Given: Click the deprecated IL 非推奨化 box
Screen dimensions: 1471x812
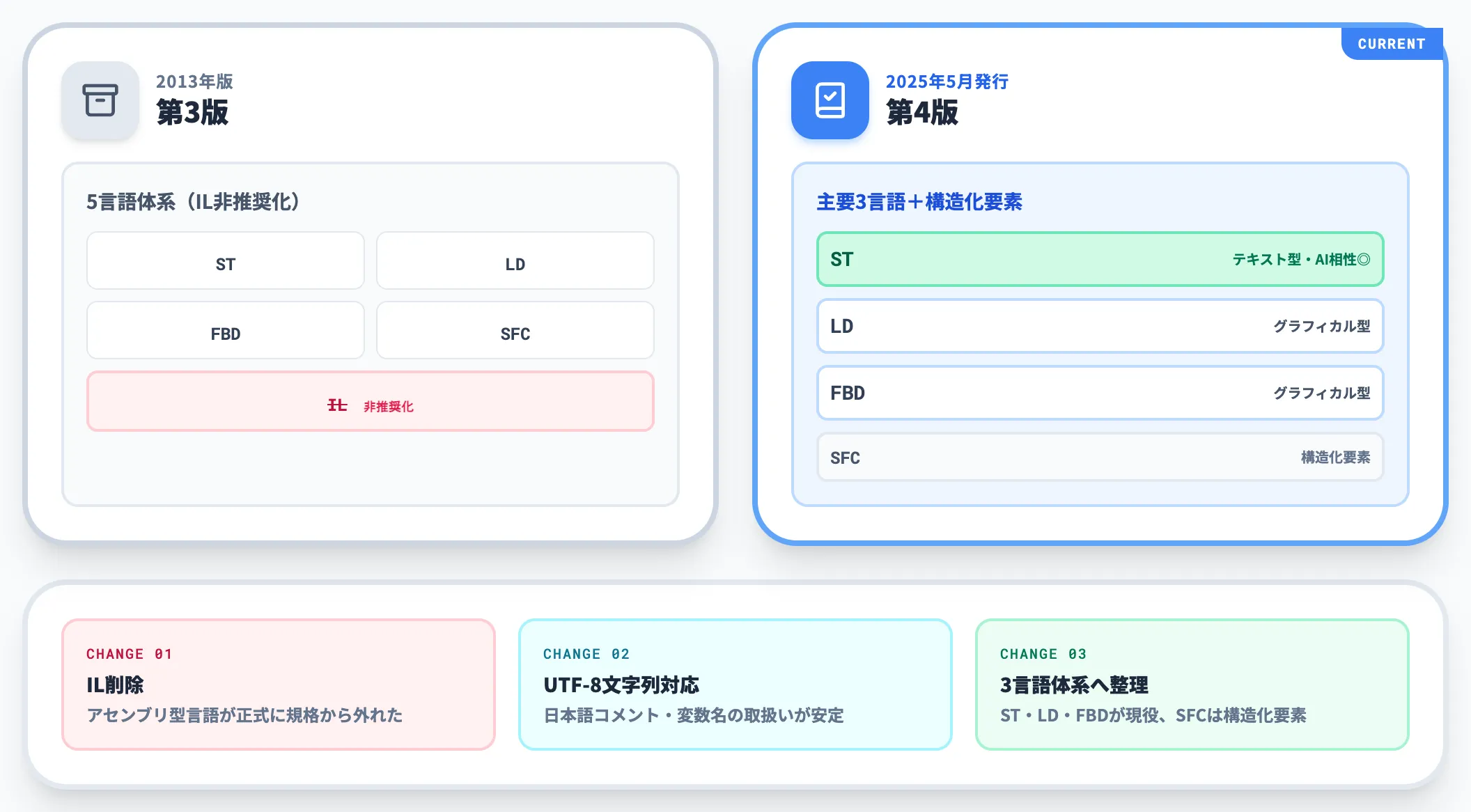Looking at the screenshot, I should (371, 401).
